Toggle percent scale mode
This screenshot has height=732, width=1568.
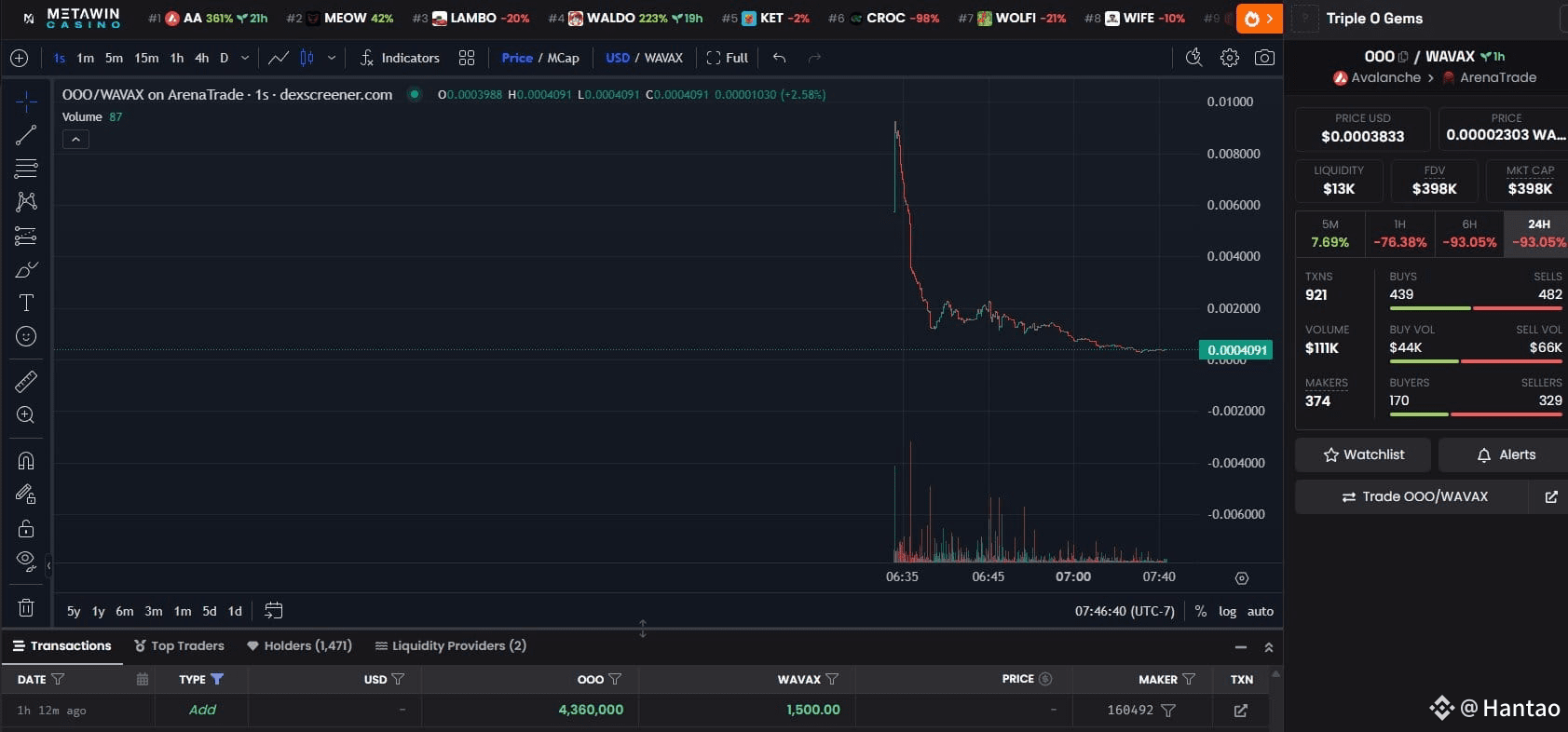[1200, 611]
